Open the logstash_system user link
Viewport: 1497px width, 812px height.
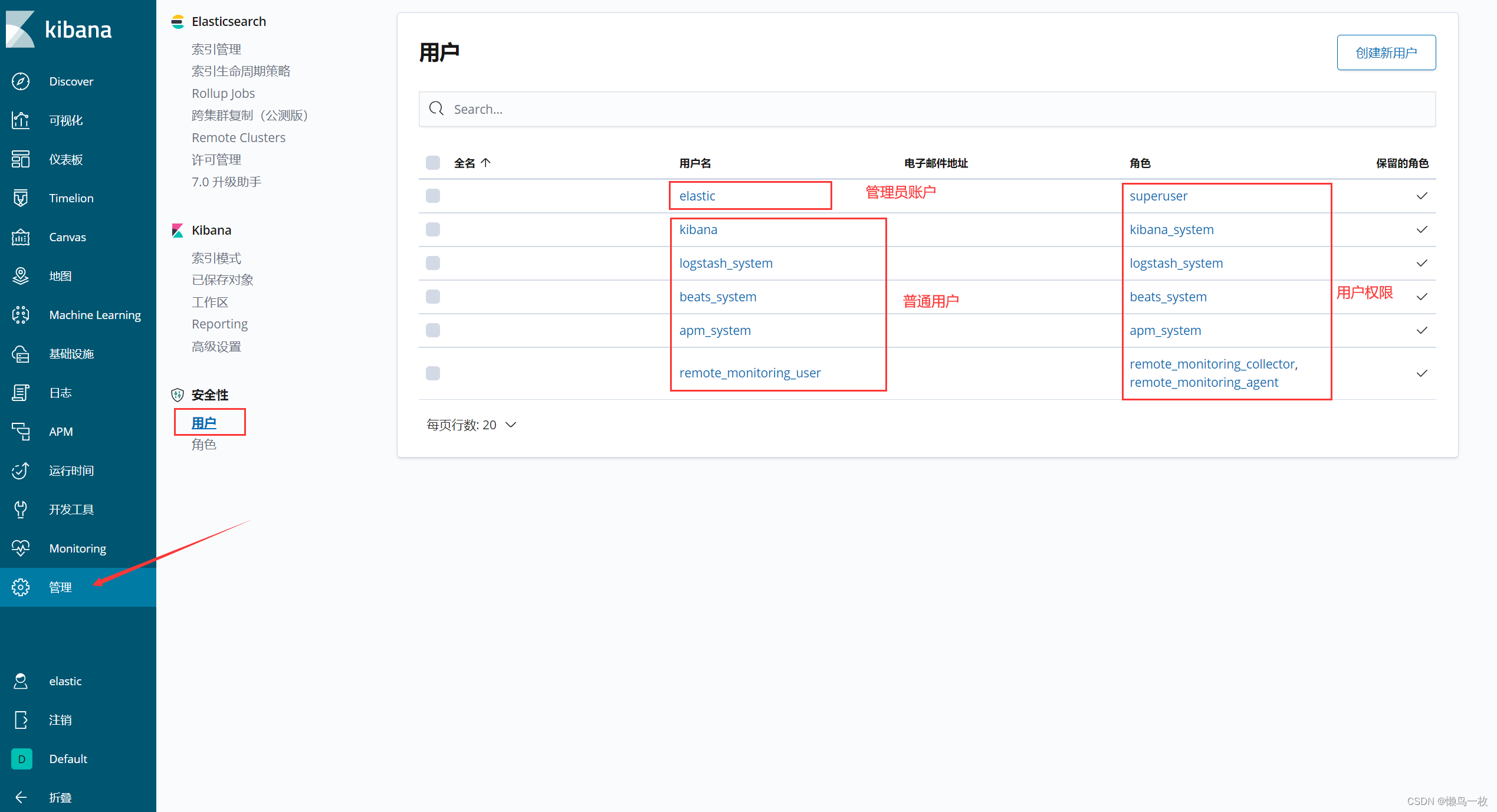tap(726, 263)
